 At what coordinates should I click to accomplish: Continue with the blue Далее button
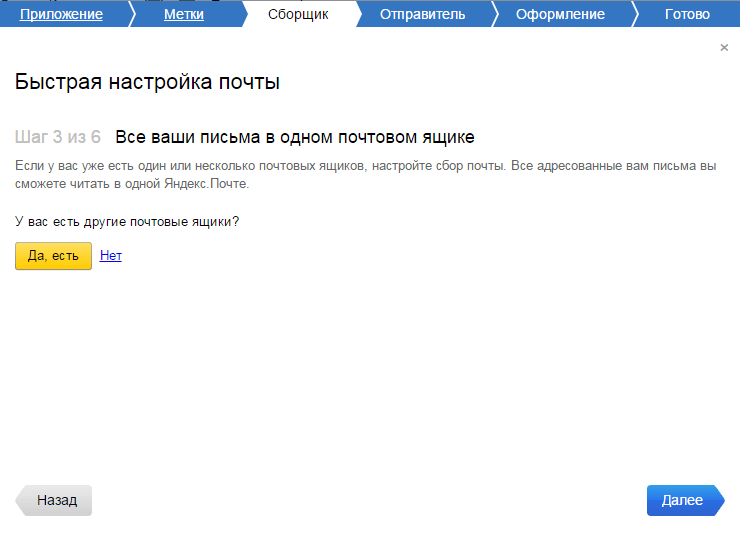(683, 500)
